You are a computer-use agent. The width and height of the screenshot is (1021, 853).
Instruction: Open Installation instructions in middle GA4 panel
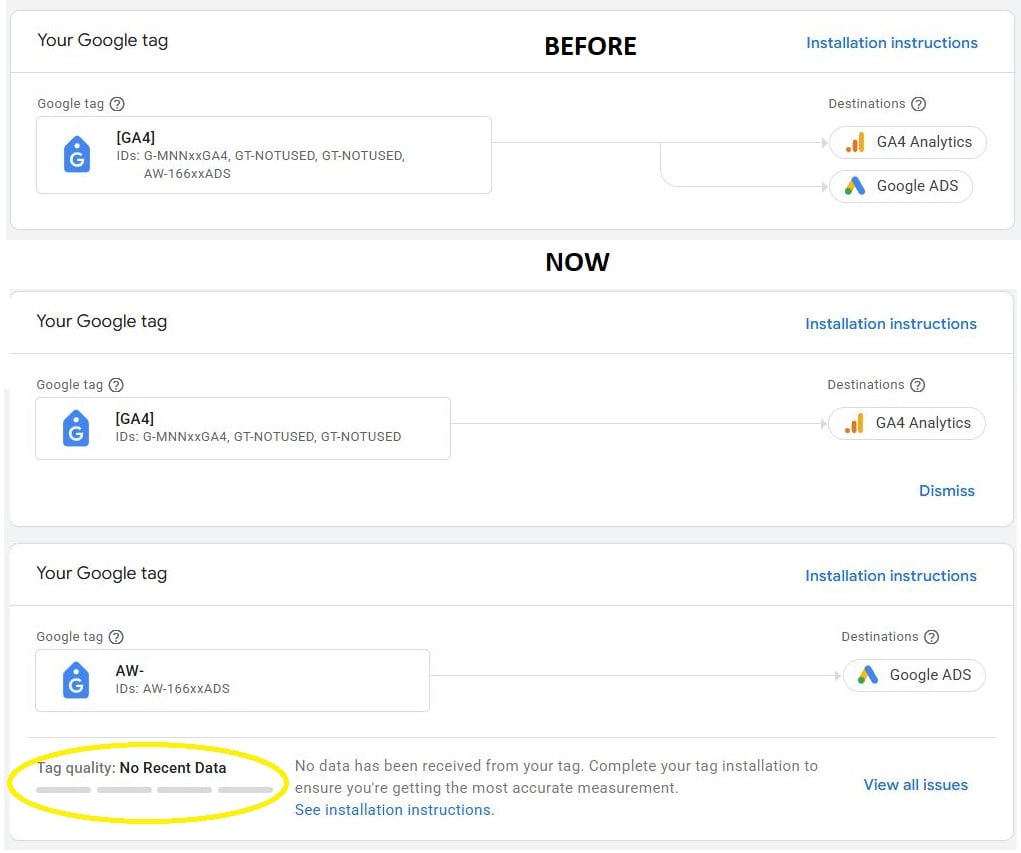tap(890, 324)
